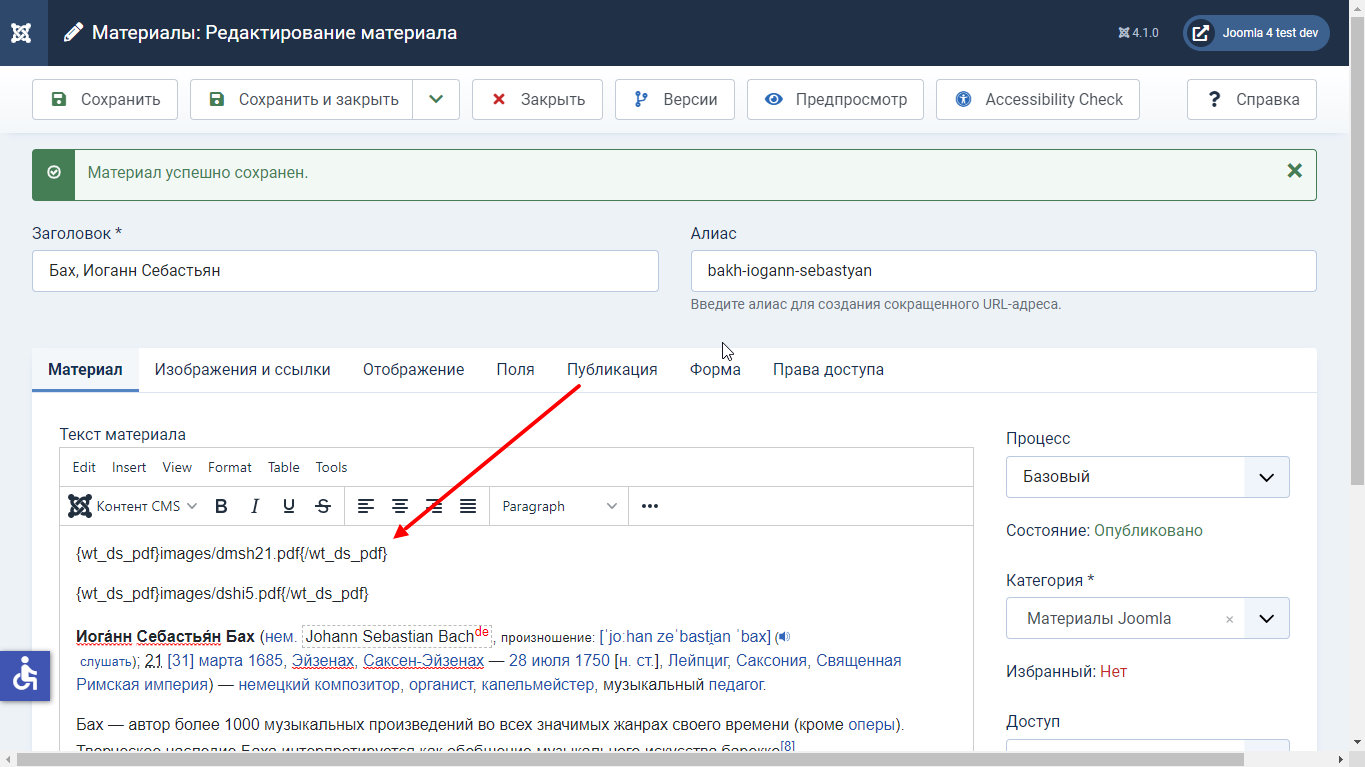Open the Insert menu in editor
The height and width of the screenshot is (767, 1365).
click(x=129, y=467)
